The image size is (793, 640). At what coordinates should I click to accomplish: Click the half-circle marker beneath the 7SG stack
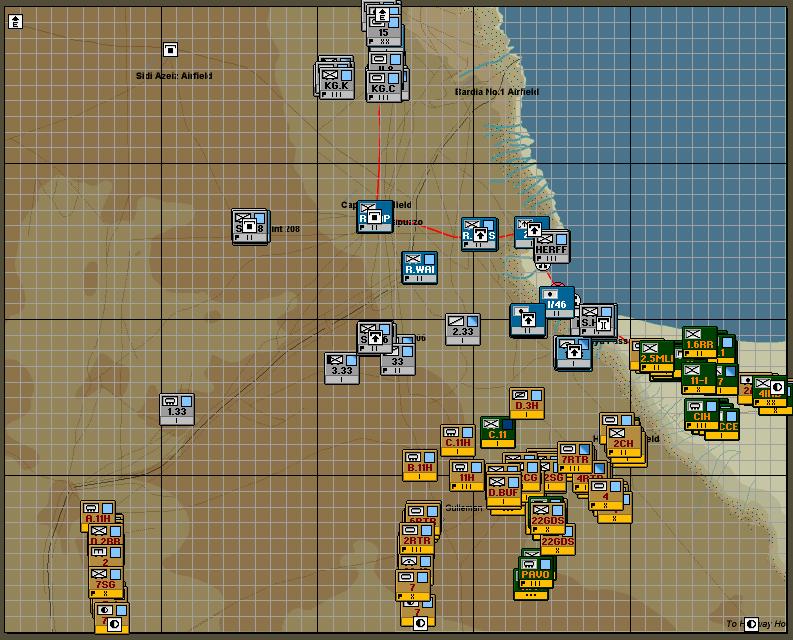tap(114, 624)
